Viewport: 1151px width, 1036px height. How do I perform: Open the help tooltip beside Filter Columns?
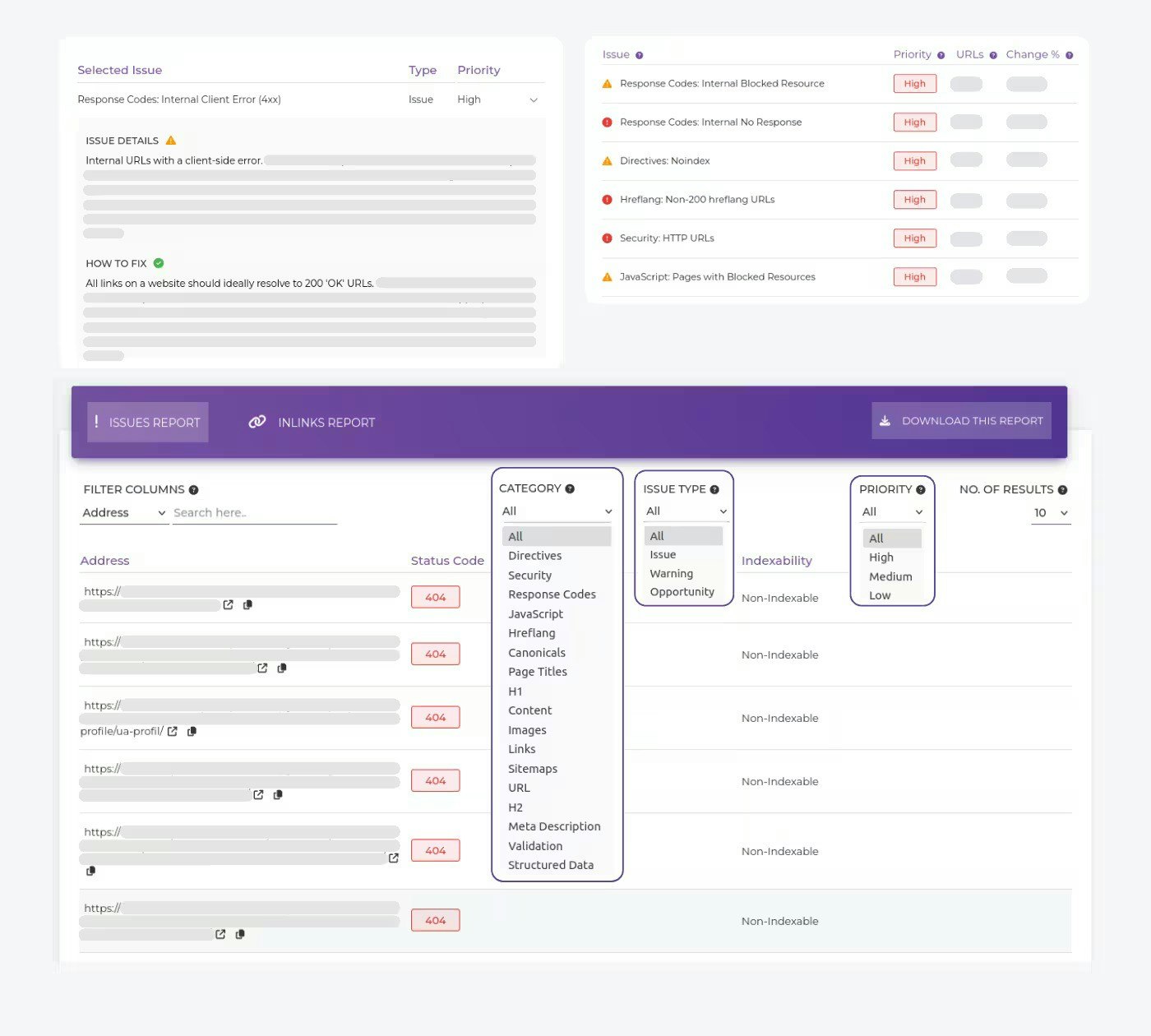[x=194, y=489]
